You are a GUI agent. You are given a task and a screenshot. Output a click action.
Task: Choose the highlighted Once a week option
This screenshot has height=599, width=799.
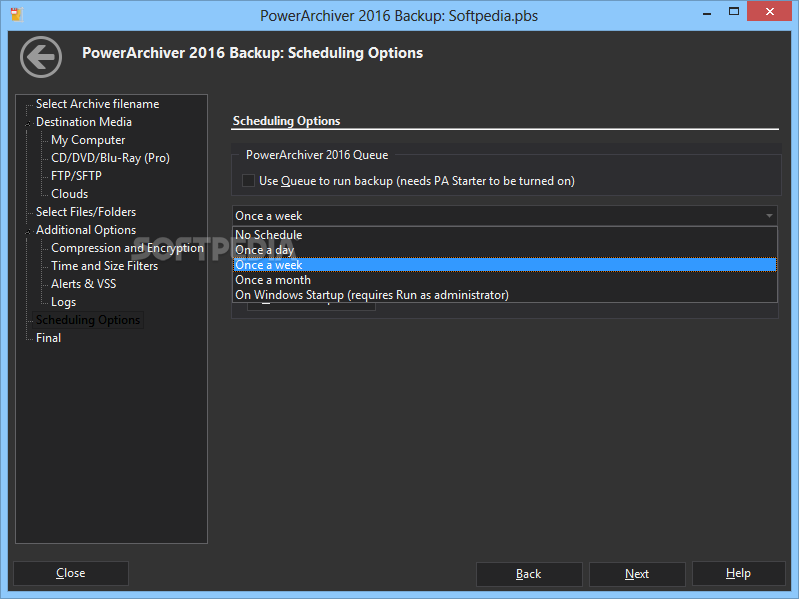[504, 265]
